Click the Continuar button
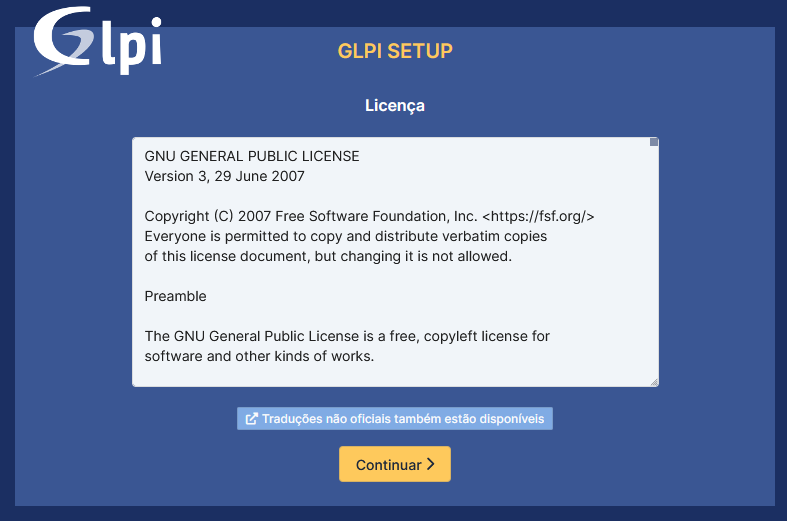 coord(395,464)
